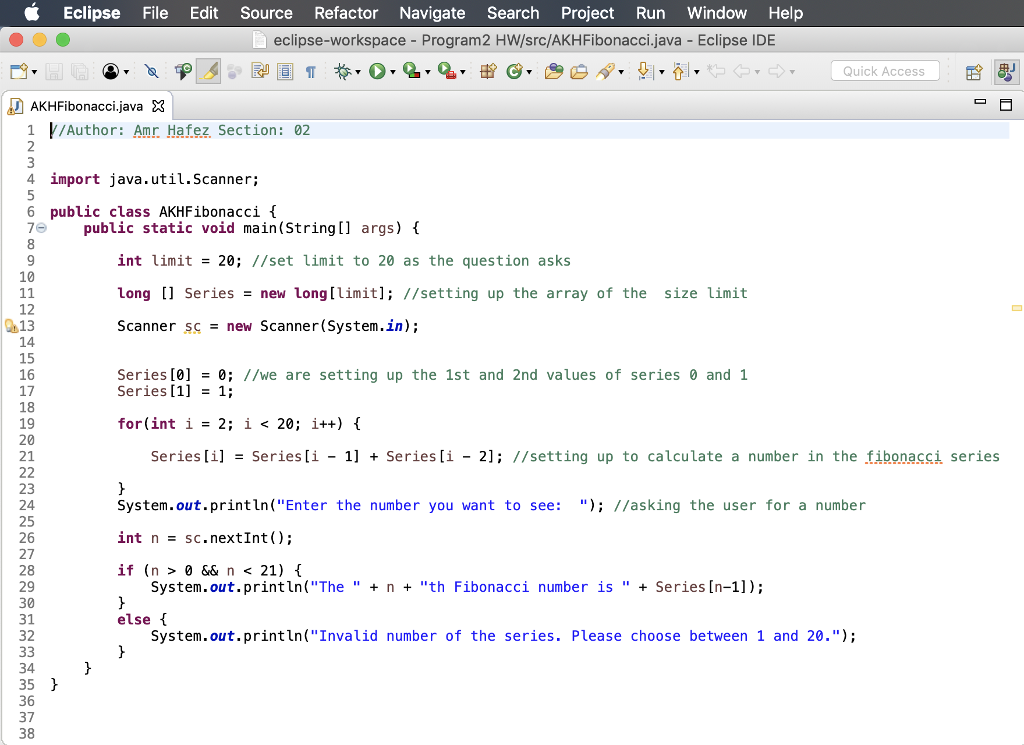1024x745 pixels.
Task: Expand the New wizard dropdown arrow
Action: (33, 70)
